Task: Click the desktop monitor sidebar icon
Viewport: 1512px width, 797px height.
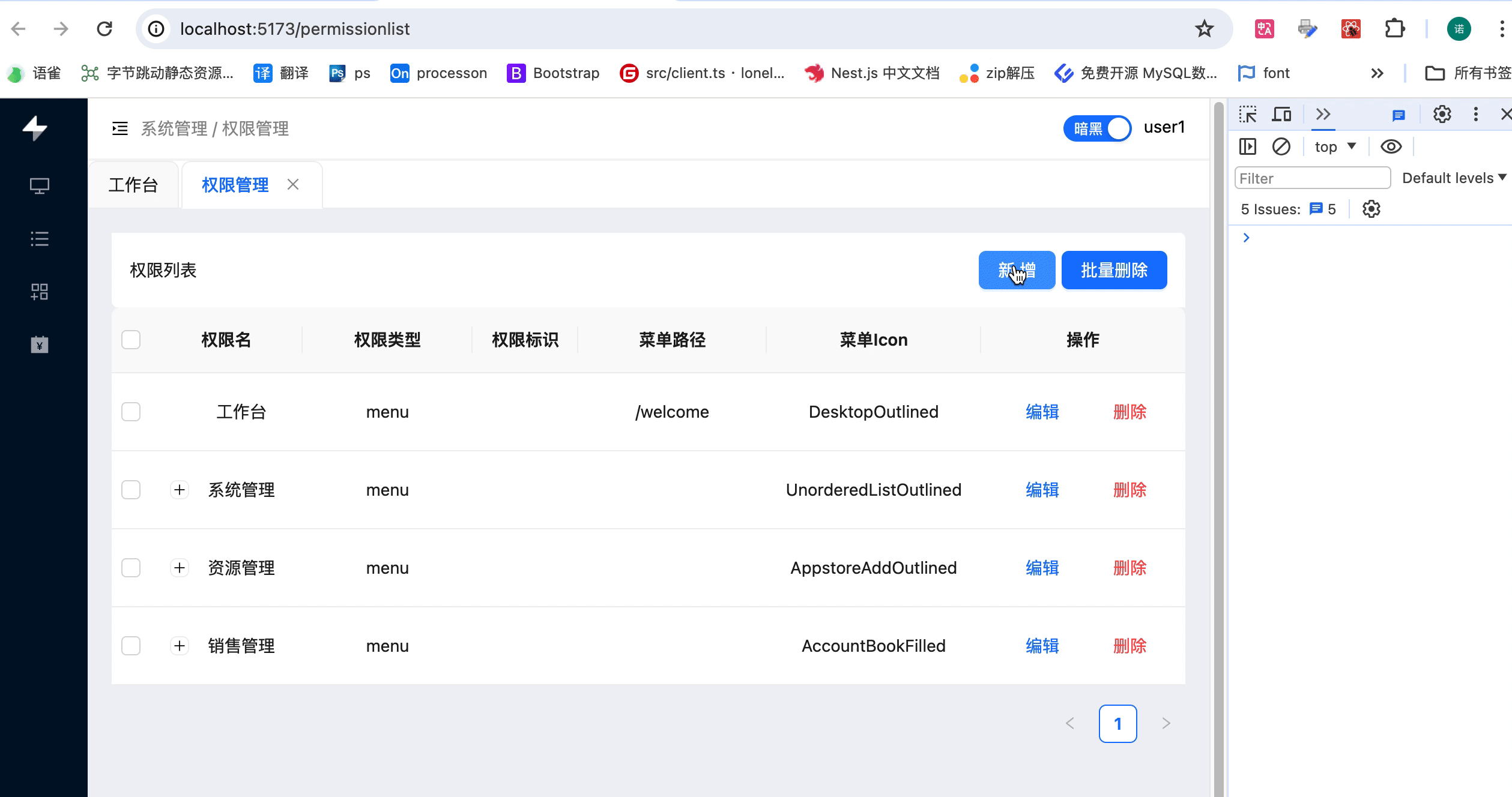Action: click(x=40, y=186)
